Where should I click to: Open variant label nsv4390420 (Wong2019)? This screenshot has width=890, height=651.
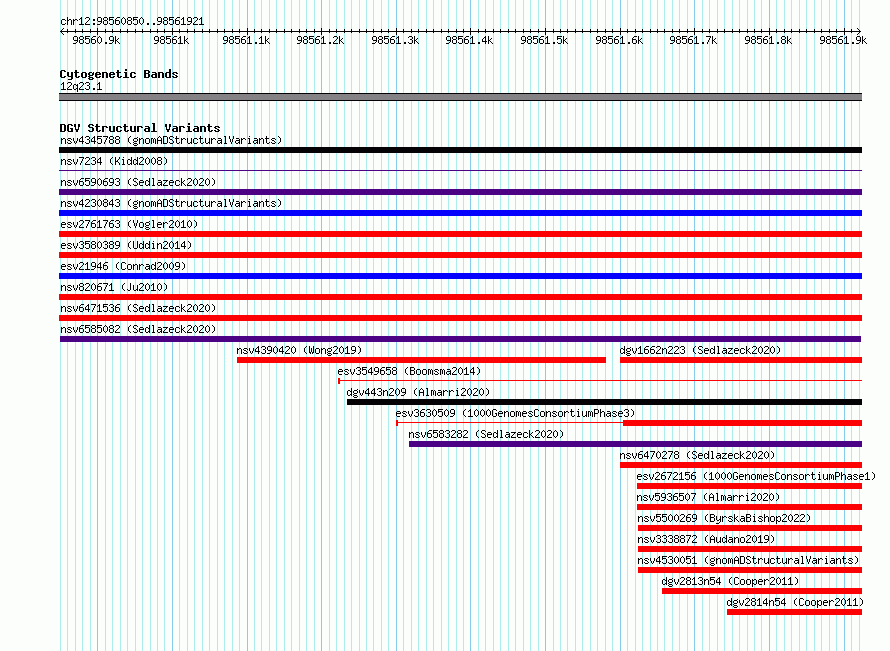299,350
